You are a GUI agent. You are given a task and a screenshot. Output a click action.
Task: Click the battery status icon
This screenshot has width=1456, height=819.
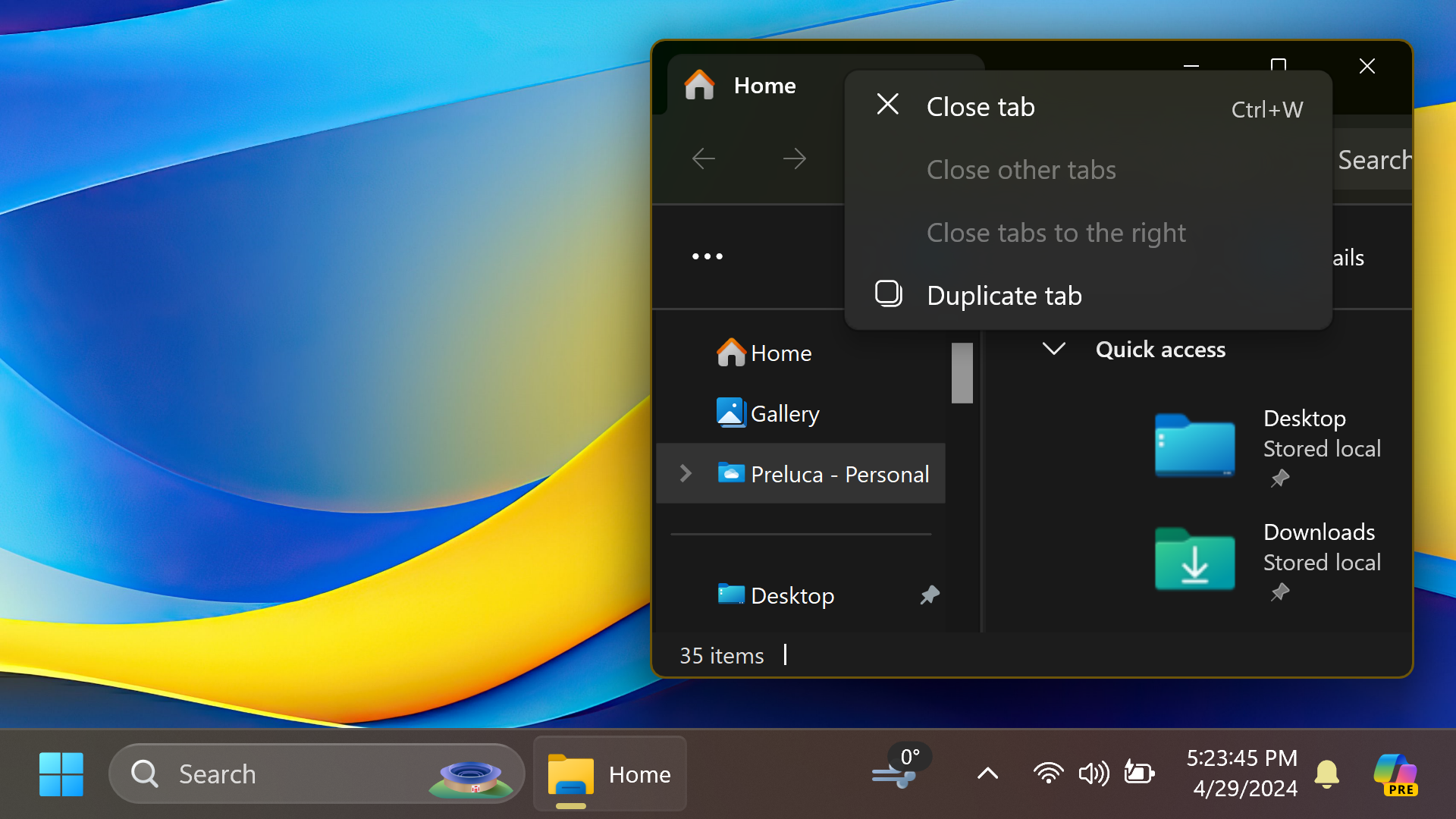[1139, 773]
